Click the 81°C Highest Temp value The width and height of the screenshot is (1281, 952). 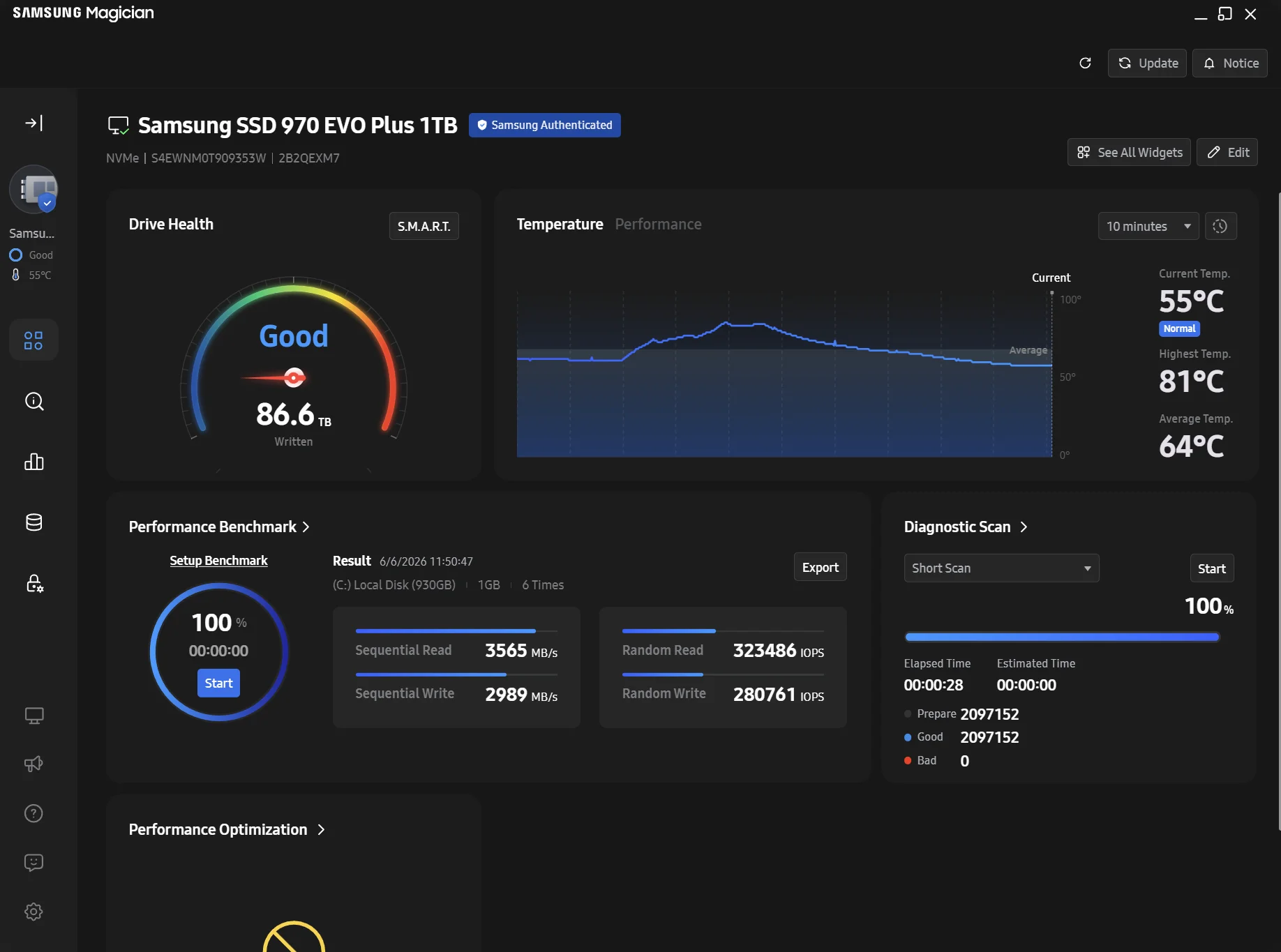click(1191, 381)
